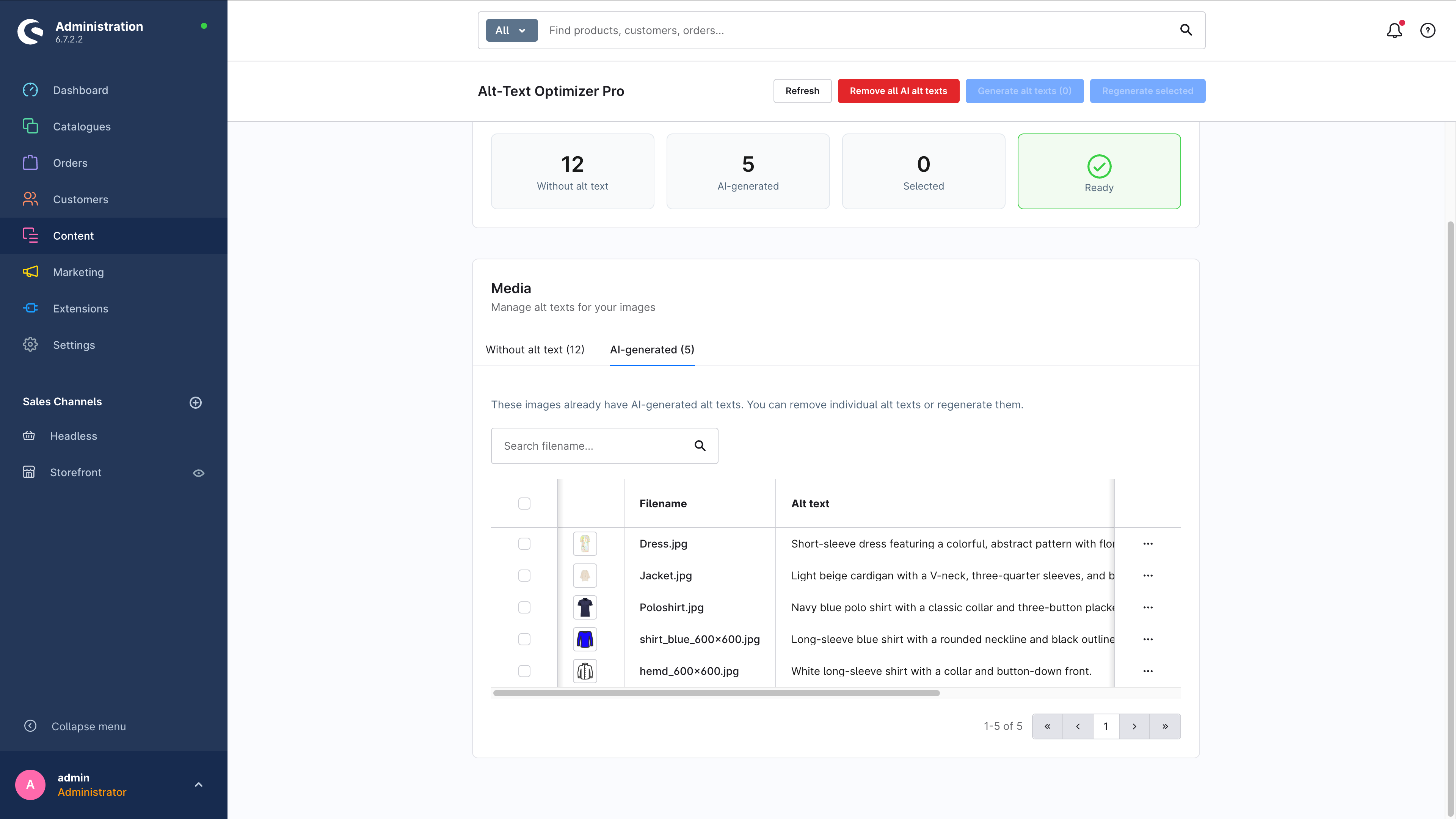This screenshot has width=1456, height=819.
Task: Click the help question mark icon
Action: coord(1428,30)
